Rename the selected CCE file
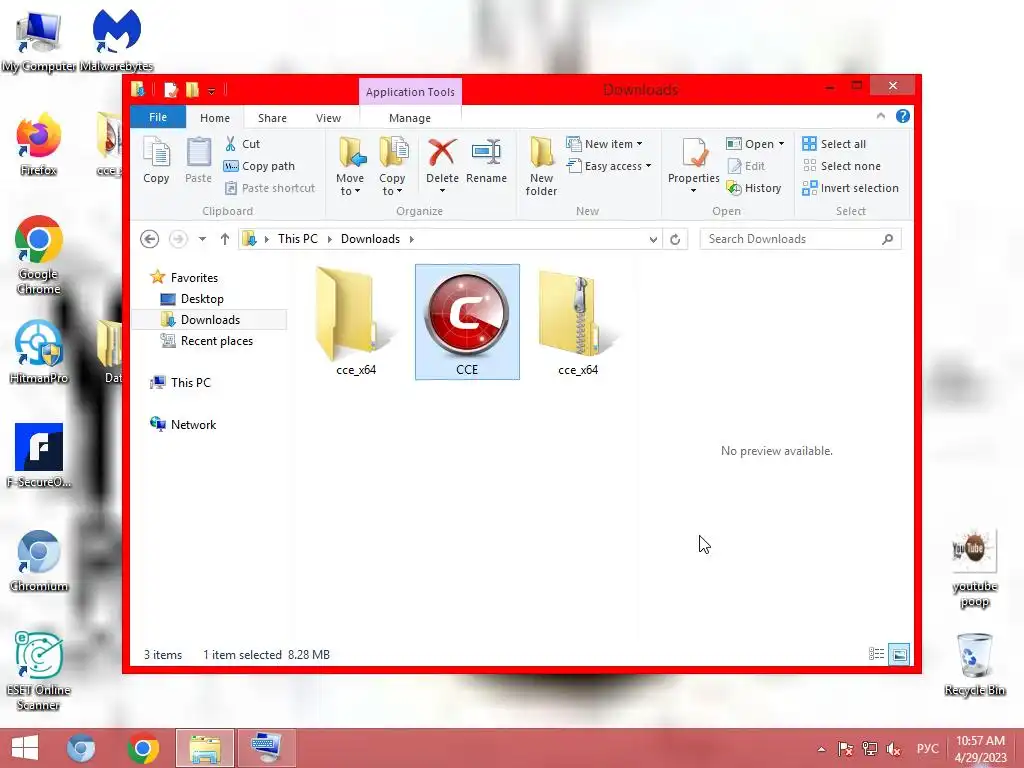 [487, 161]
